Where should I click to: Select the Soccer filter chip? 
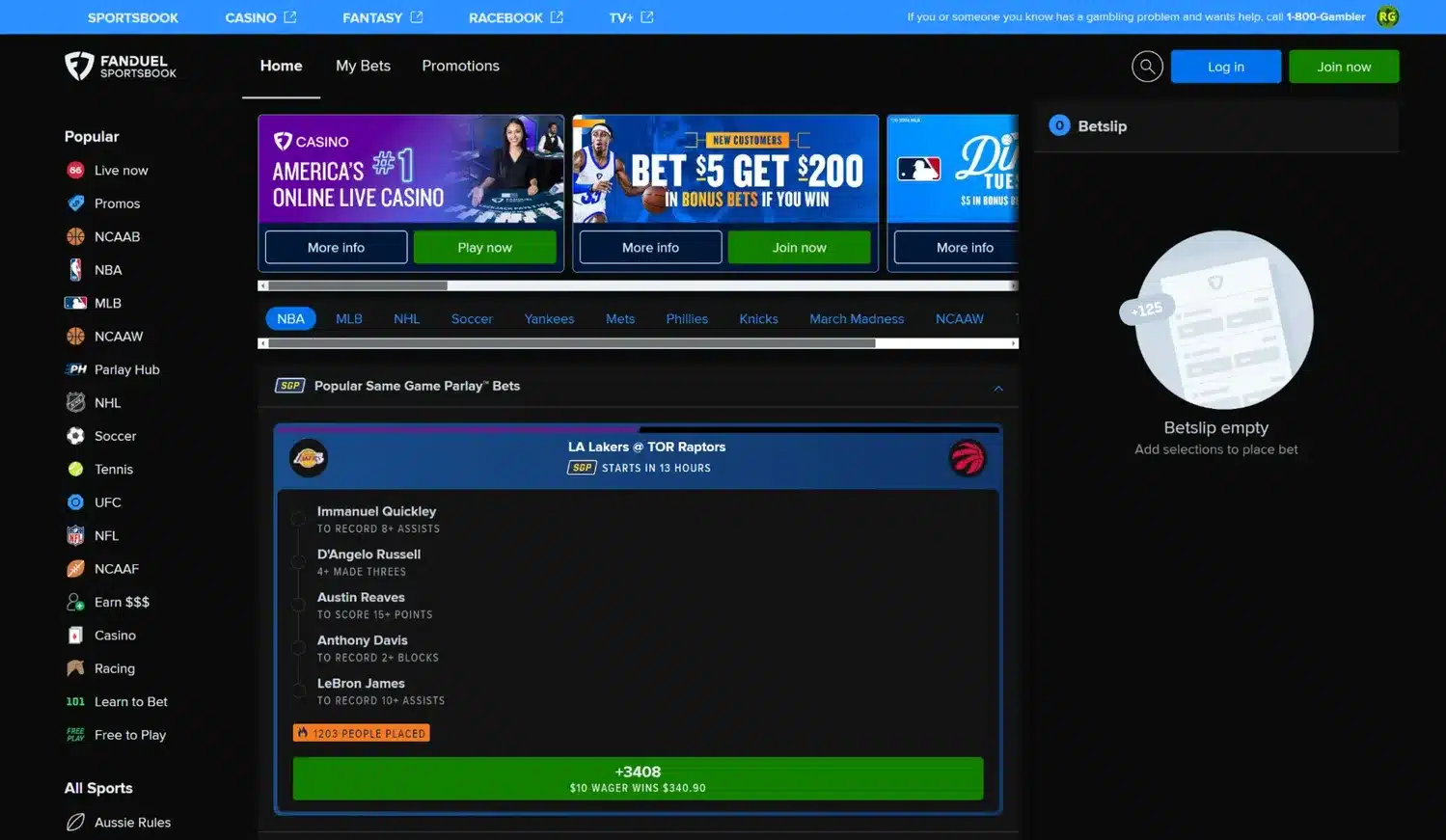[x=472, y=319]
